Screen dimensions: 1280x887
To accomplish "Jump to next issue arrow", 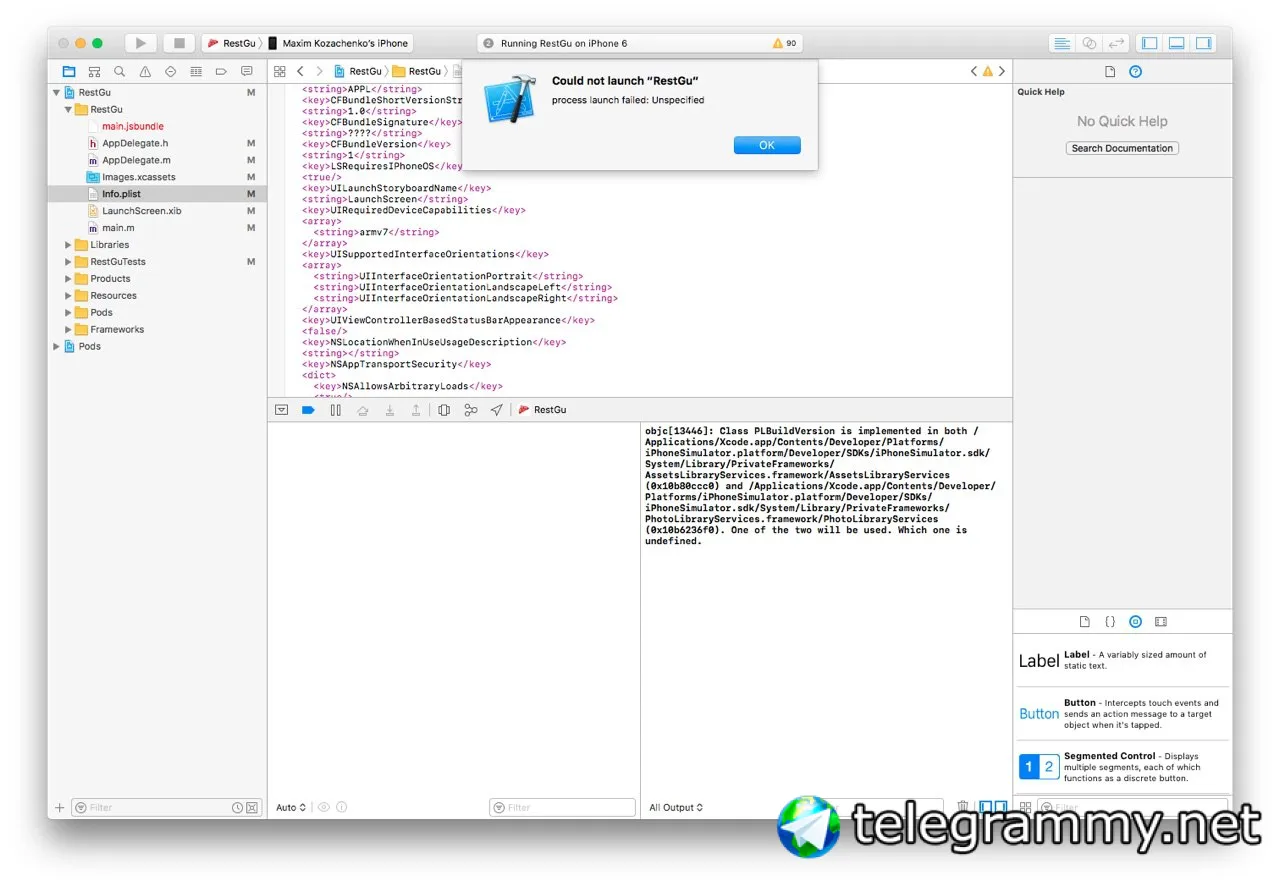I will tap(1001, 72).
